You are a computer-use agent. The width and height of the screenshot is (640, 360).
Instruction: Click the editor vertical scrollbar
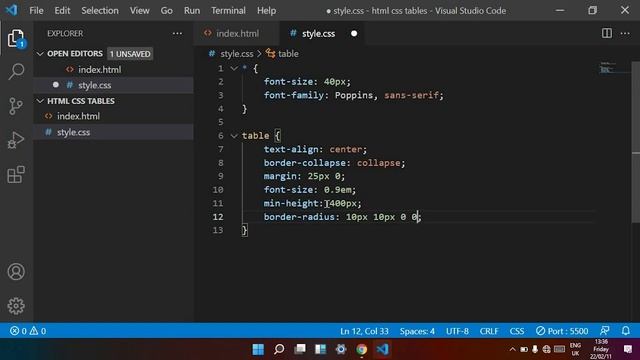point(636,142)
